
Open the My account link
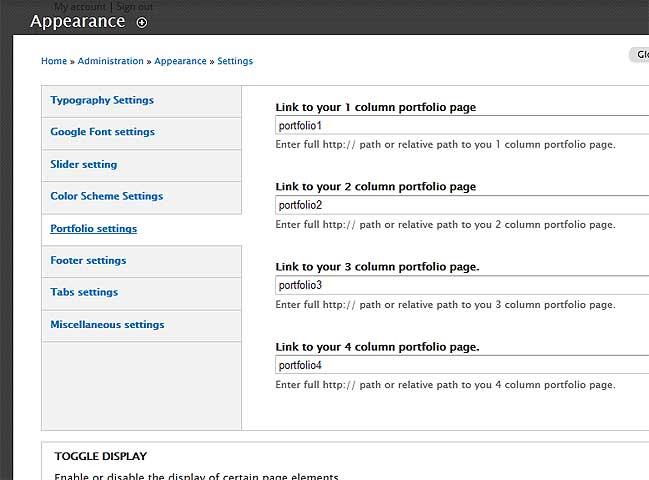pyautogui.click(x=80, y=6)
